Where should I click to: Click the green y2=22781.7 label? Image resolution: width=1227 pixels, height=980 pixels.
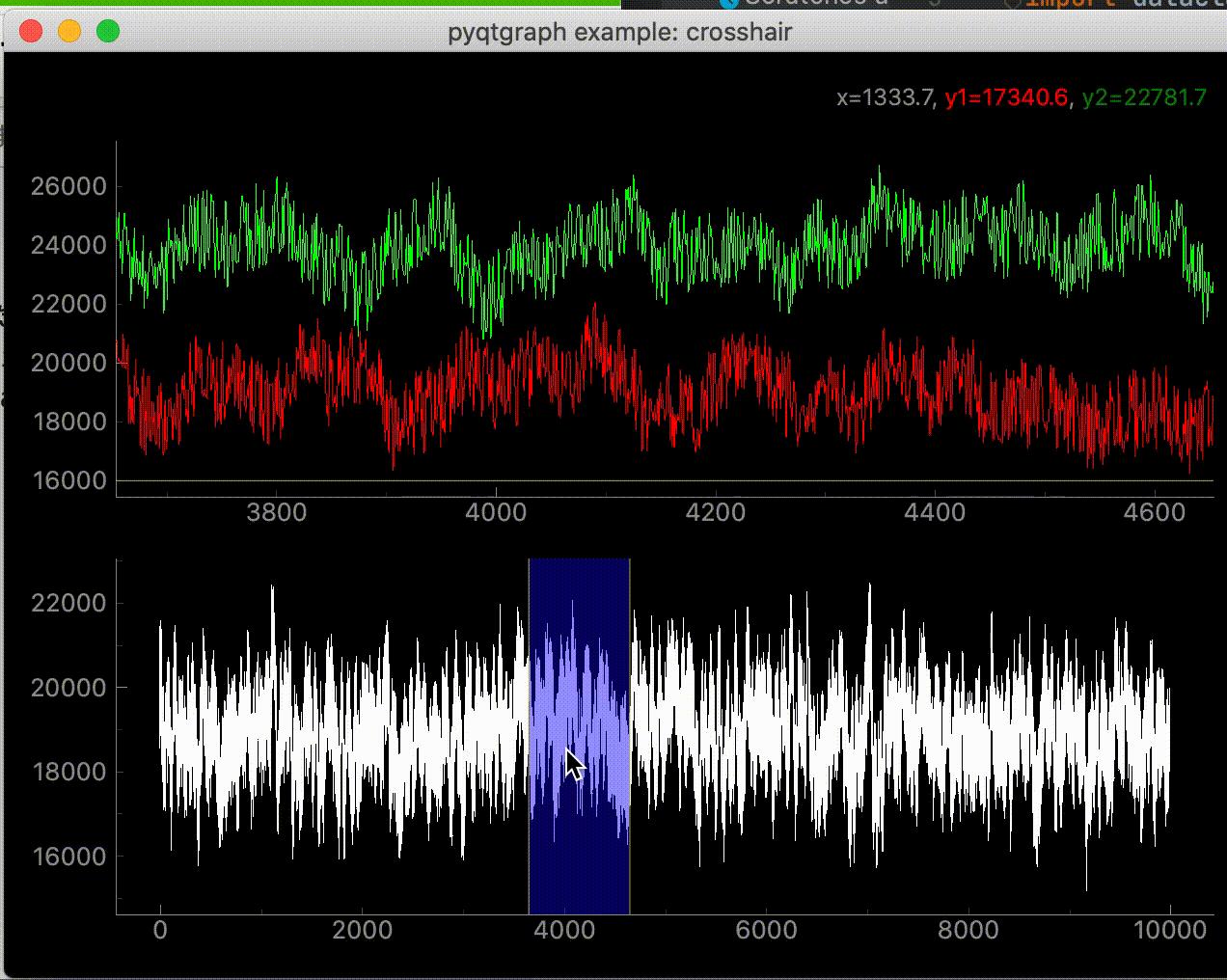pos(1144,97)
